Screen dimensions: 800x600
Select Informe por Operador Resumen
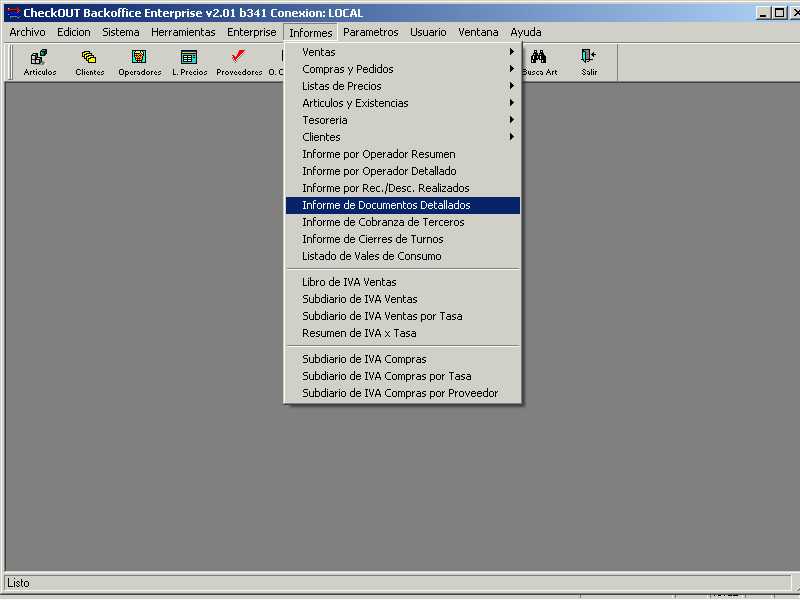pos(403,154)
